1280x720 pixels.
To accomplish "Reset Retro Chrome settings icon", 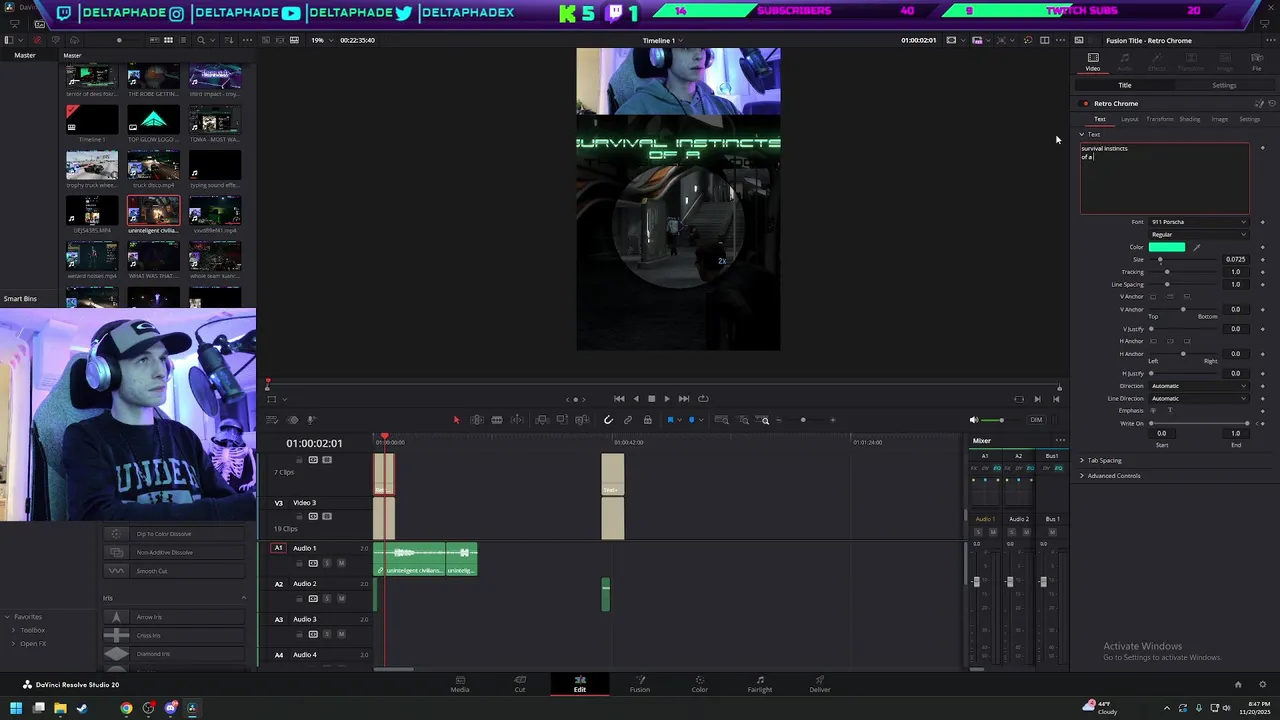I will tap(1272, 103).
